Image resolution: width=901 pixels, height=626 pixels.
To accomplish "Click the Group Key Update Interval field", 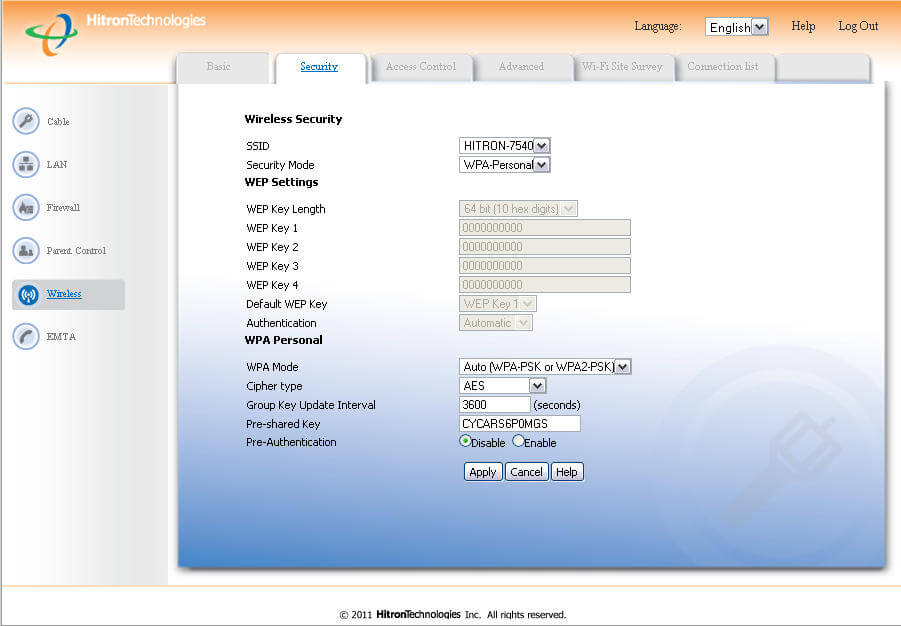I will coord(494,405).
